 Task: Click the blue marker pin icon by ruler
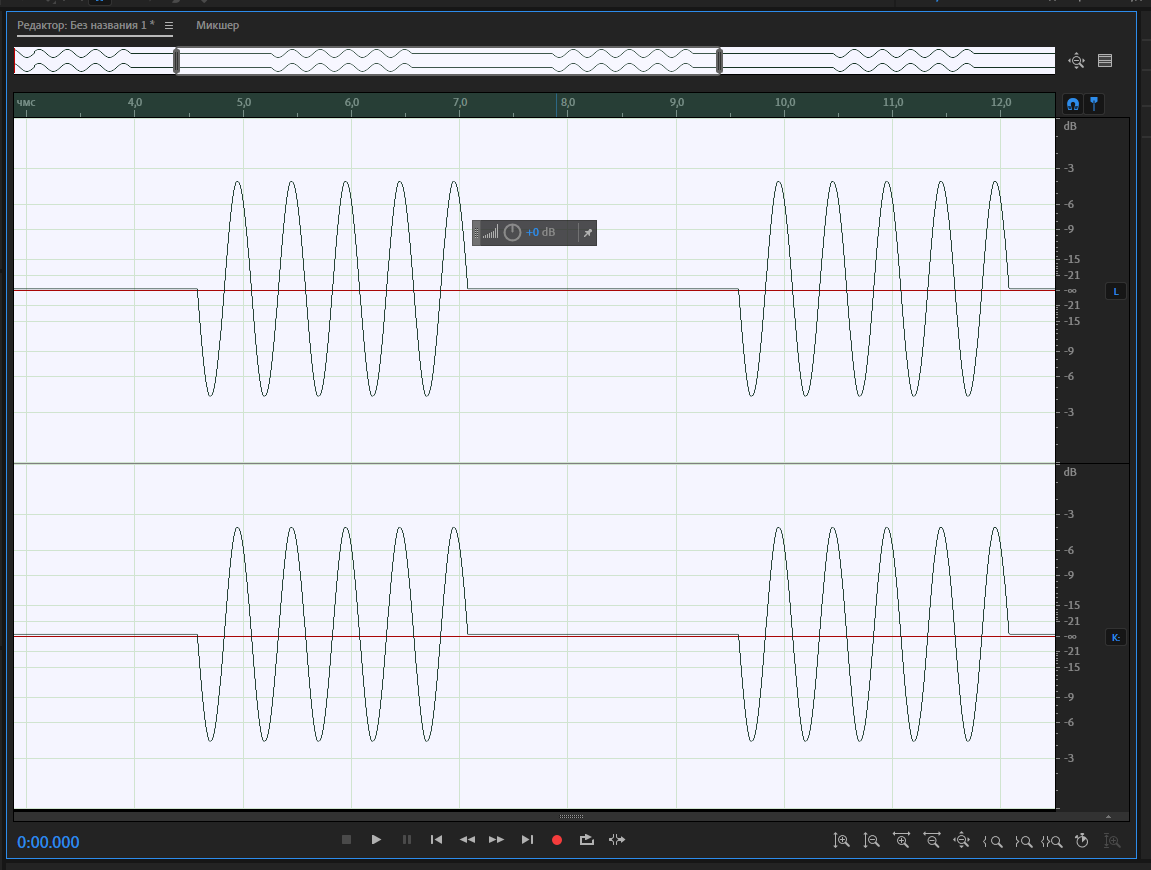[1094, 104]
